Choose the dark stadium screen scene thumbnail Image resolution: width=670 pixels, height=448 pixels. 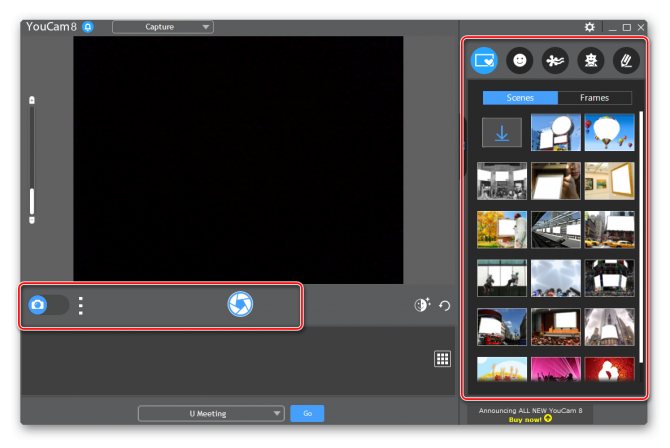click(x=609, y=278)
